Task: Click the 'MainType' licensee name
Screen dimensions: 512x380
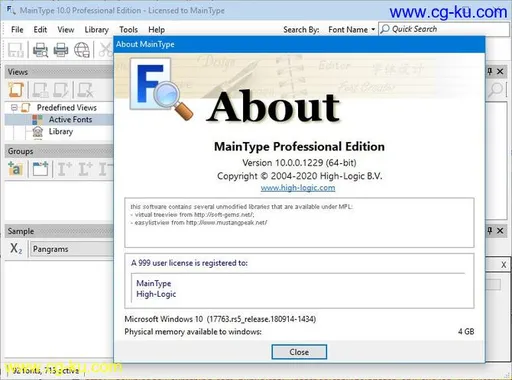Action: pyautogui.click(x=154, y=283)
